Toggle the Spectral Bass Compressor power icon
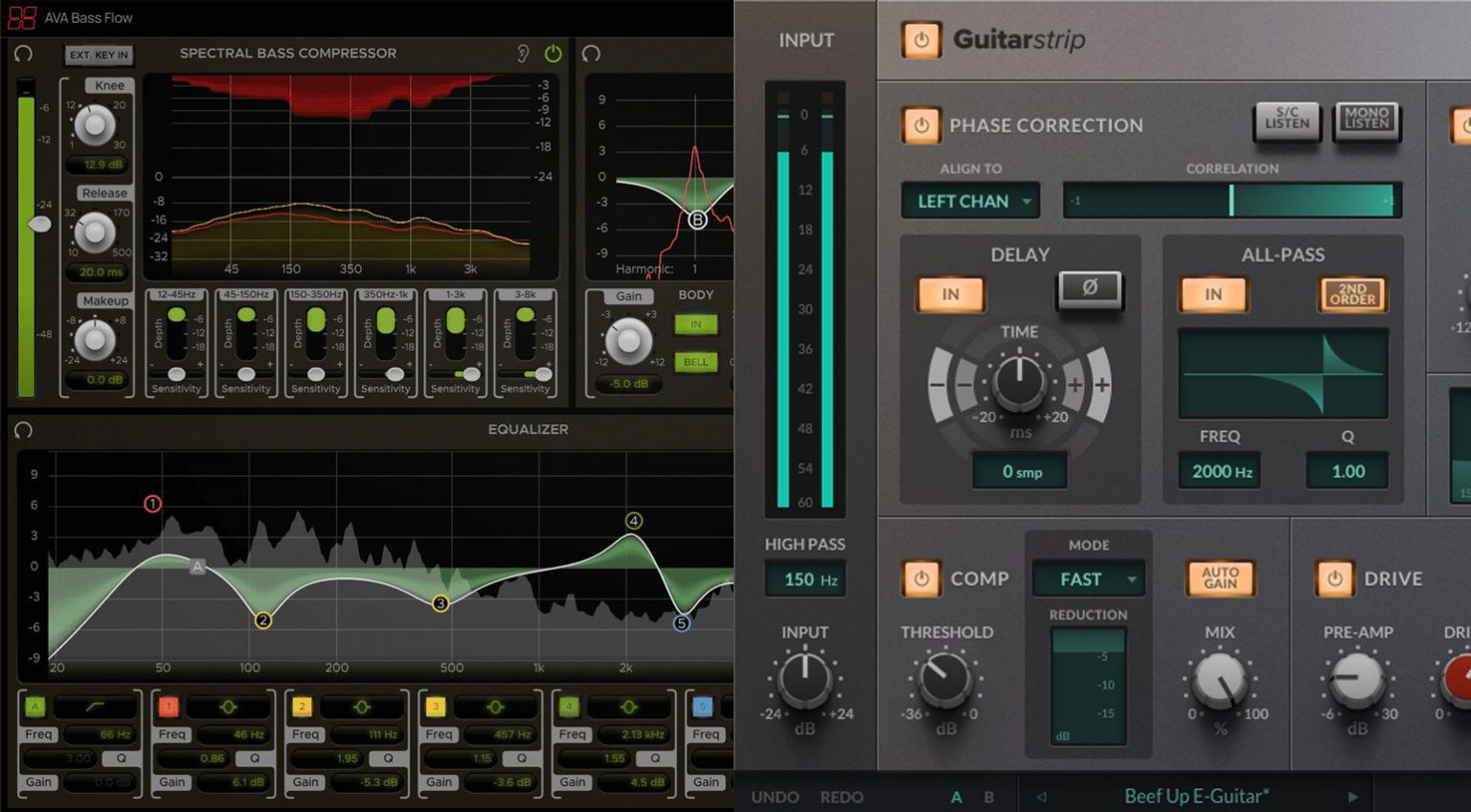1471x812 pixels. (553, 54)
